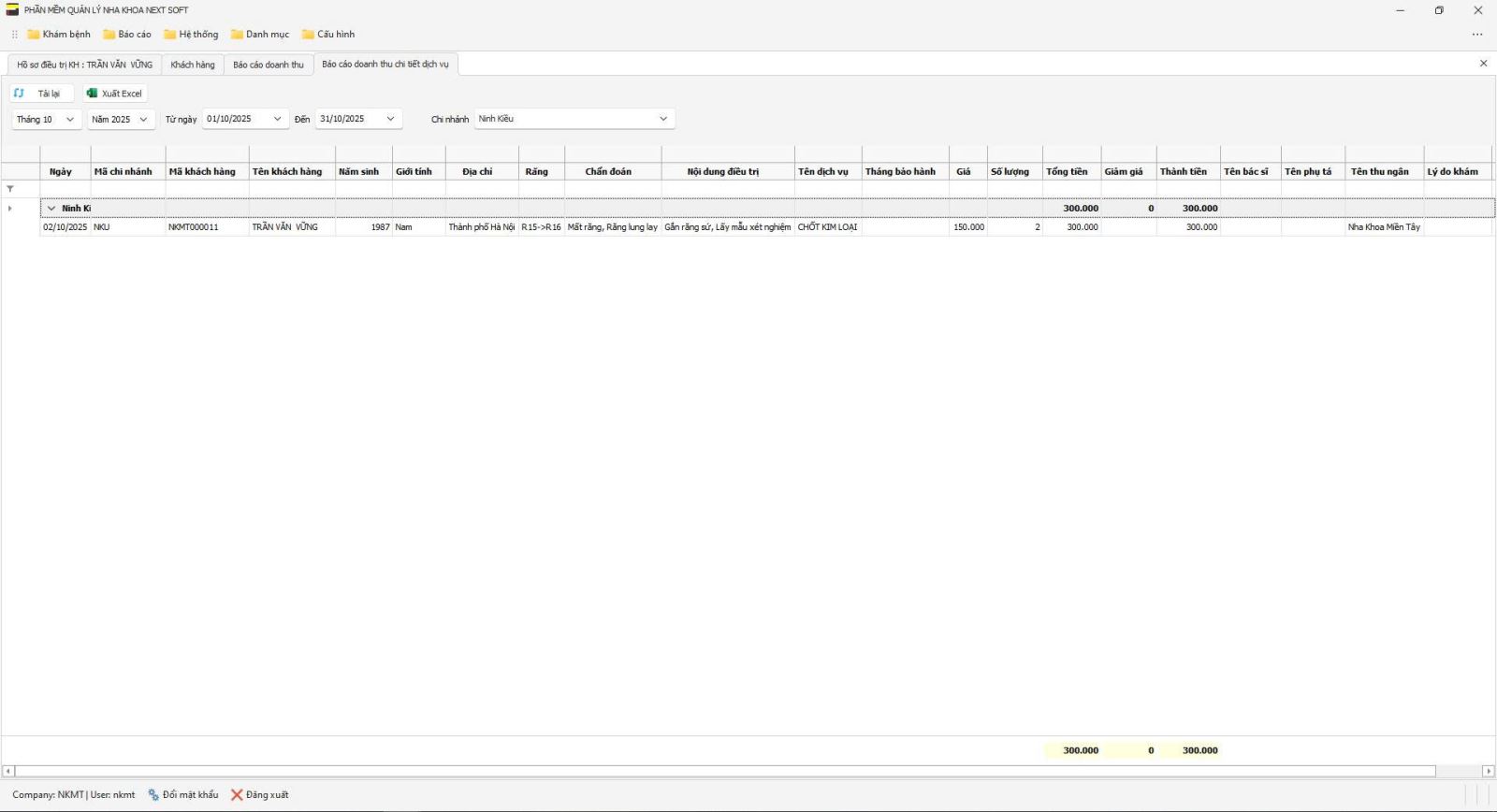This screenshot has height=812, width=1497.
Task: Click the filter funnel icon in grid
Action: click(x=10, y=189)
